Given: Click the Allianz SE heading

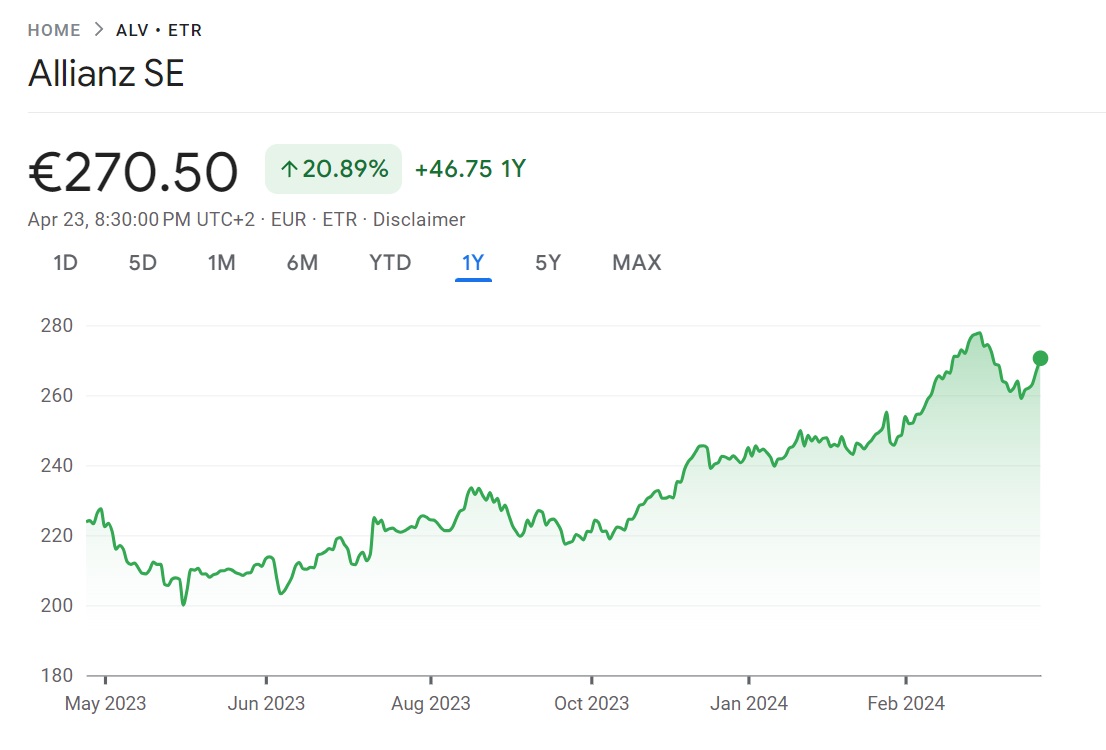Looking at the screenshot, I should coord(107,73).
